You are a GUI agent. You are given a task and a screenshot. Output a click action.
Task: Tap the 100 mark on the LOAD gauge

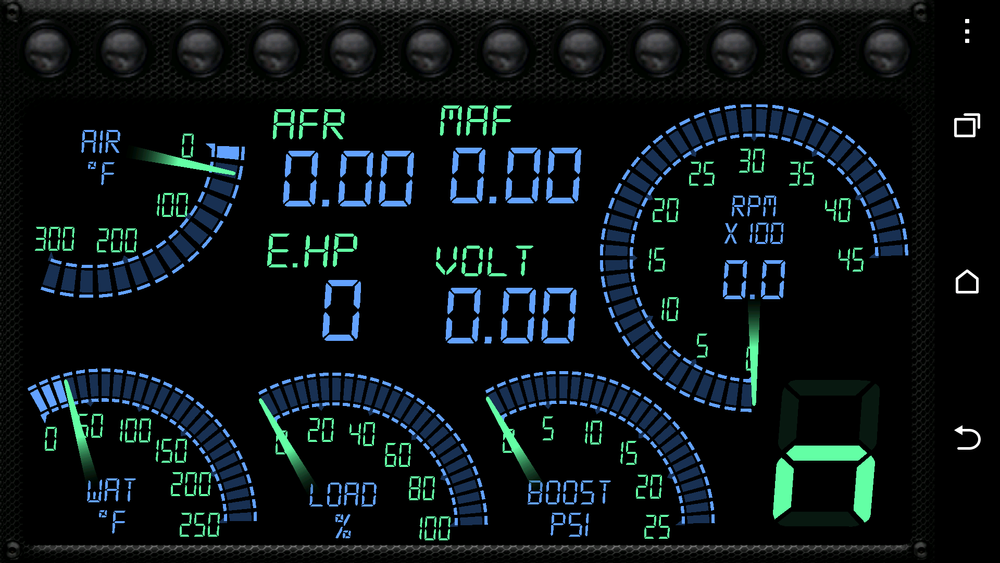pyautogui.click(x=434, y=528)
